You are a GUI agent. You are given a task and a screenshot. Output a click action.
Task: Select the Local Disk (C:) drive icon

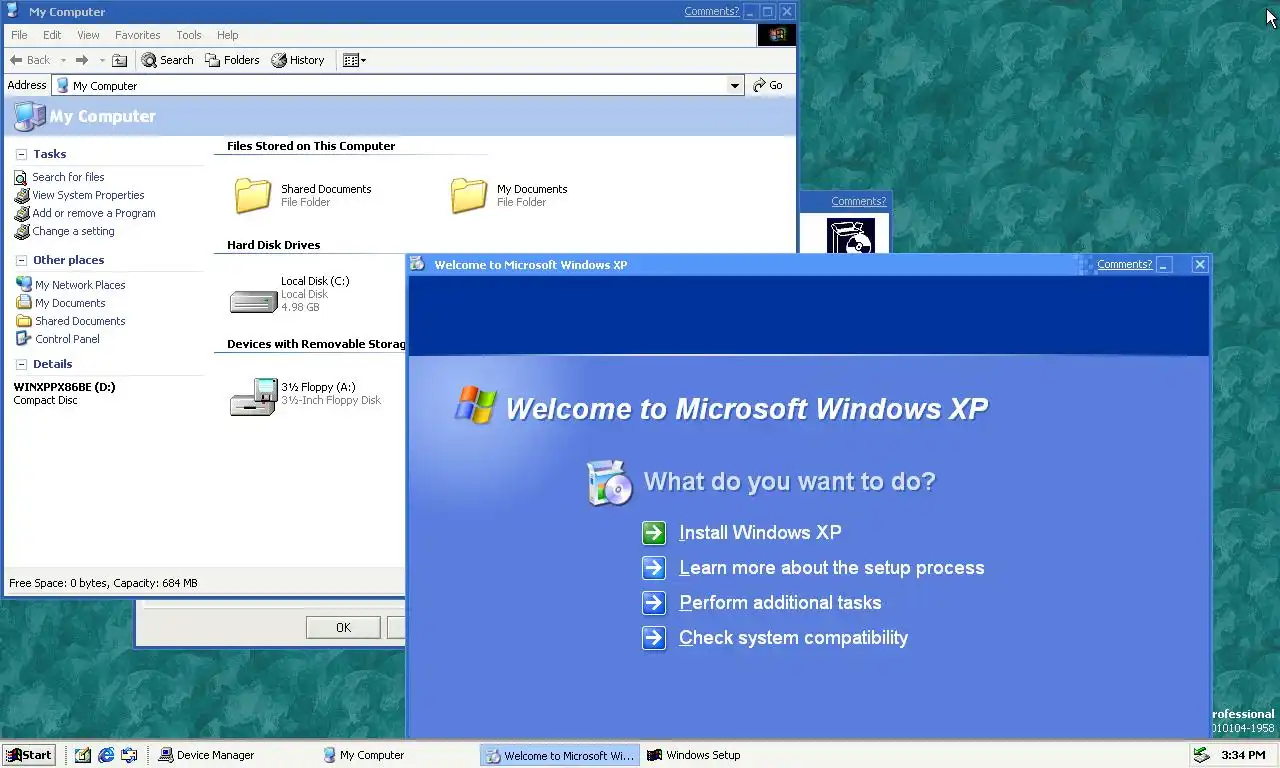[x=253, y=300]
